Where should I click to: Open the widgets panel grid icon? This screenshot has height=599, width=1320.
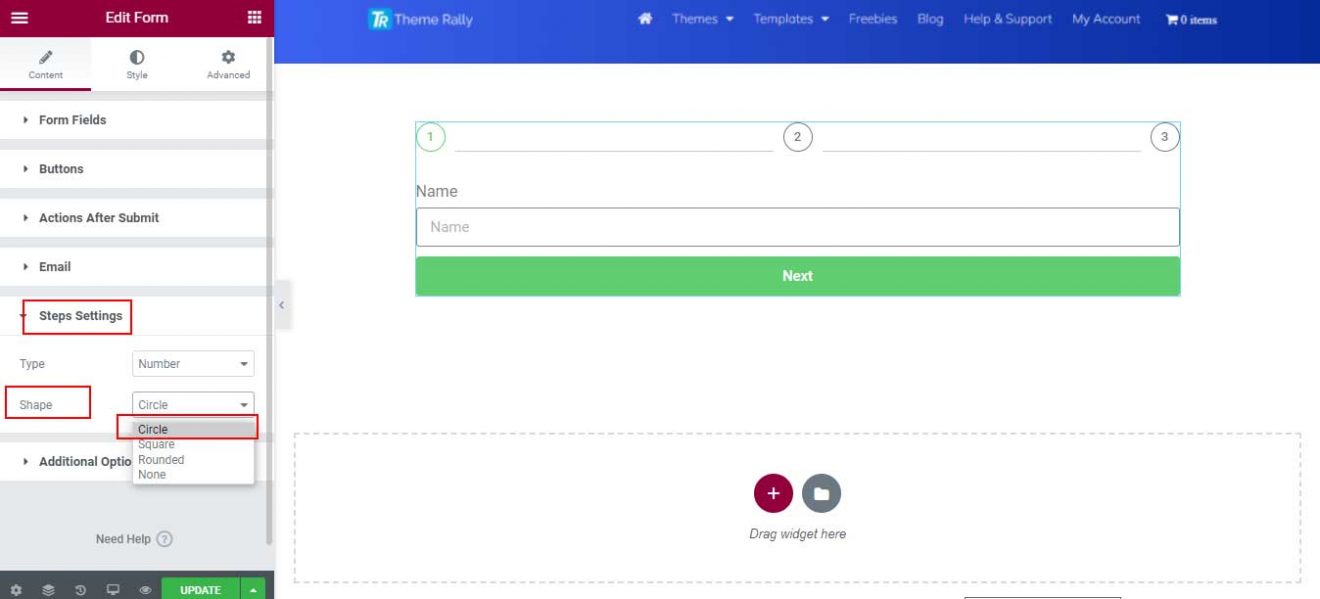pyautogui.click(x=254, y=17)
